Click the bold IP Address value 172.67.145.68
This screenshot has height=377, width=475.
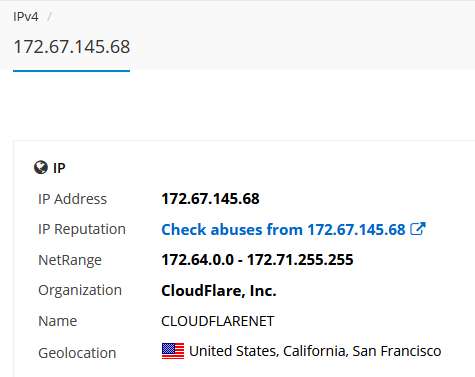(210, 199)
